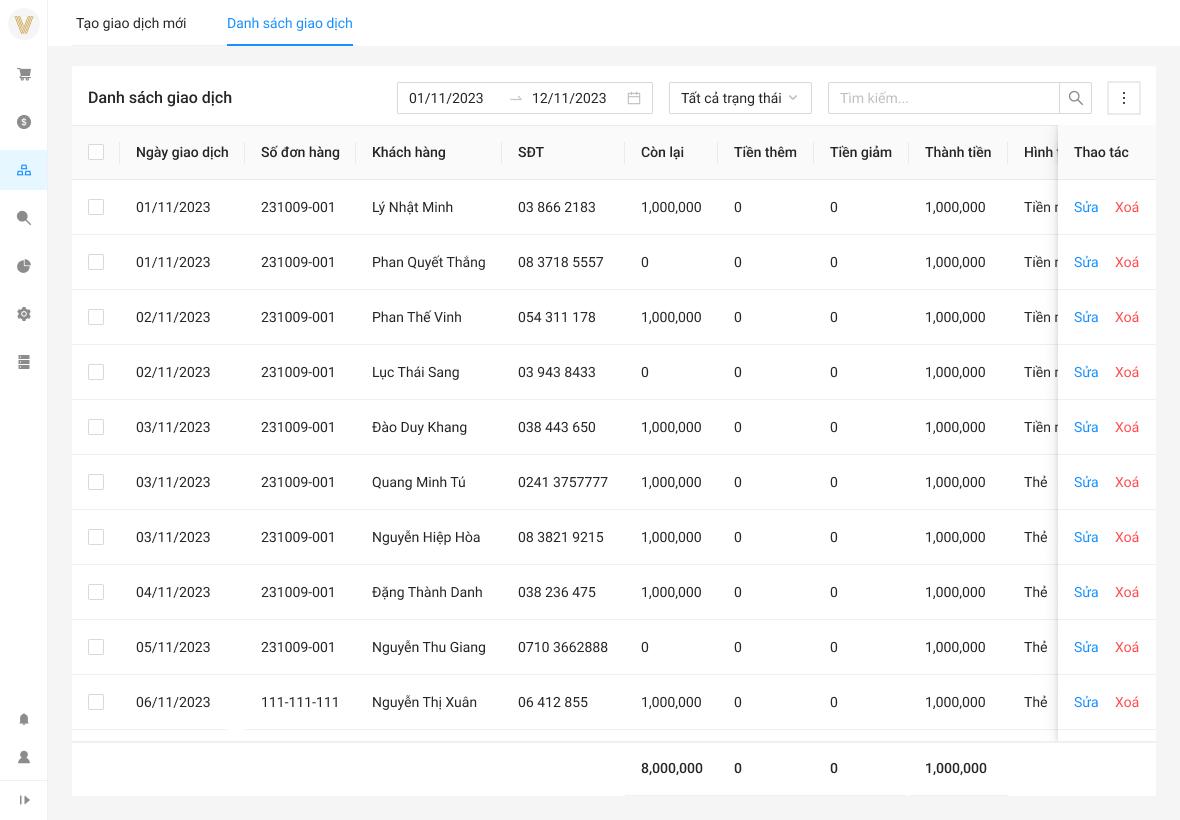Open the dollar coin sidebar icon
The height and width of the screenshot is (820, 1180).
coord(24,122)
